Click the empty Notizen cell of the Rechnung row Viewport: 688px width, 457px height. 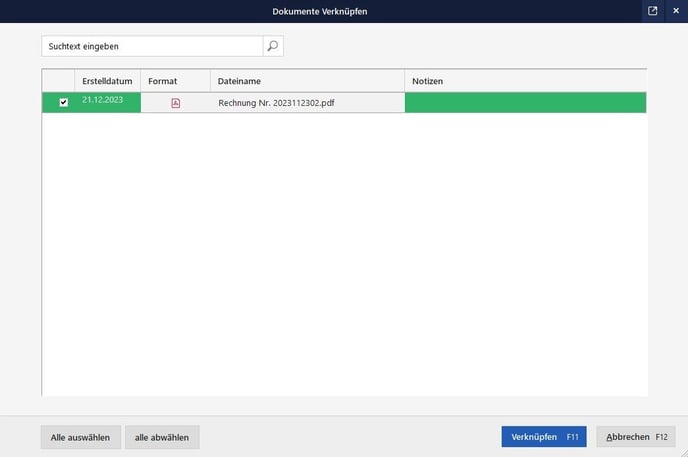[x=525, y=103]
